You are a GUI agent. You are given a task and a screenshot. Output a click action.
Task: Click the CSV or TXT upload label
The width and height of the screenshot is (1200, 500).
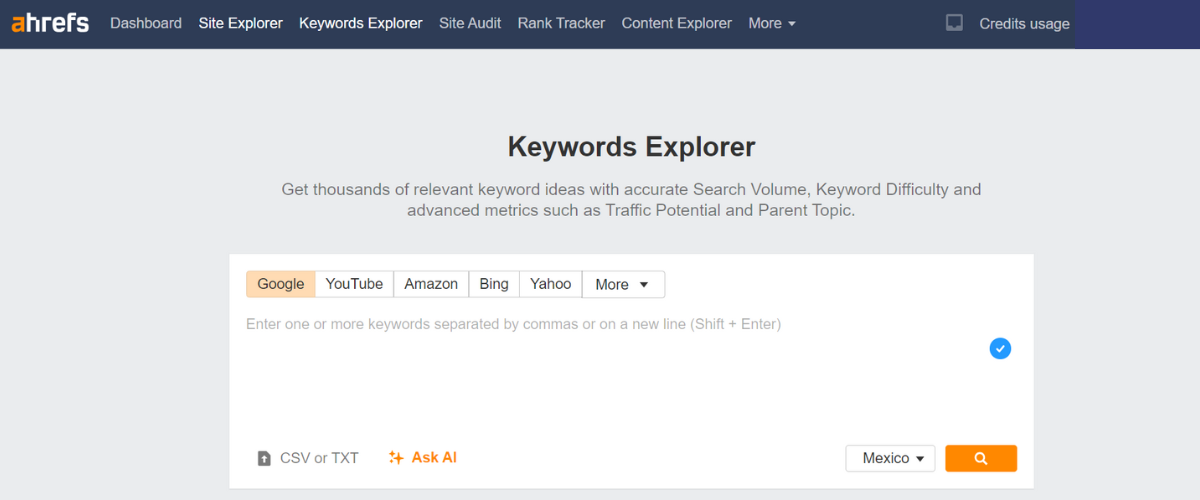(319, 458)
